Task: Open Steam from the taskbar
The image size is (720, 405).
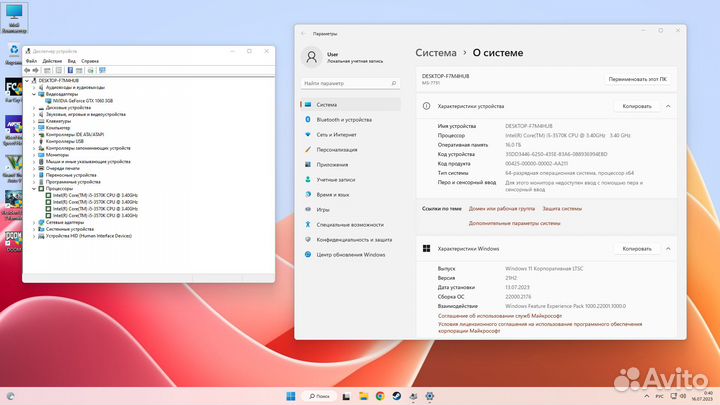Action: click(396, 396)
